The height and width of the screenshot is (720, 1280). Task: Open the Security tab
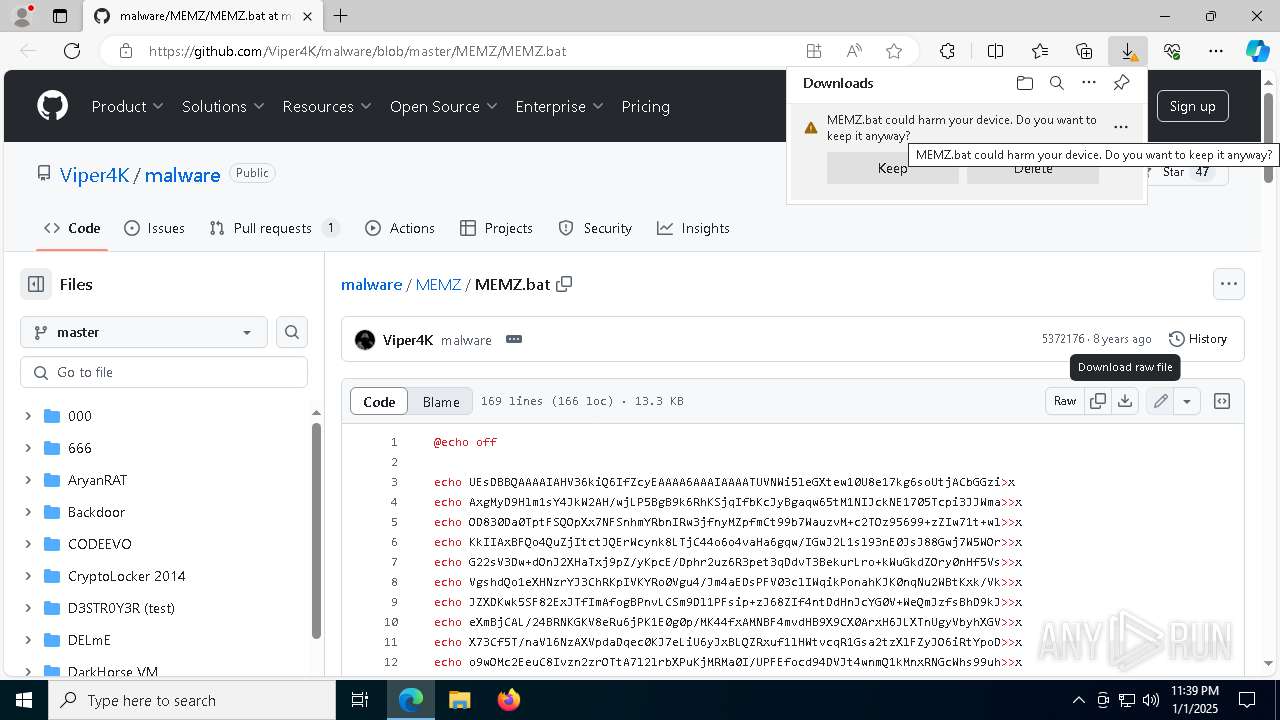595,228
